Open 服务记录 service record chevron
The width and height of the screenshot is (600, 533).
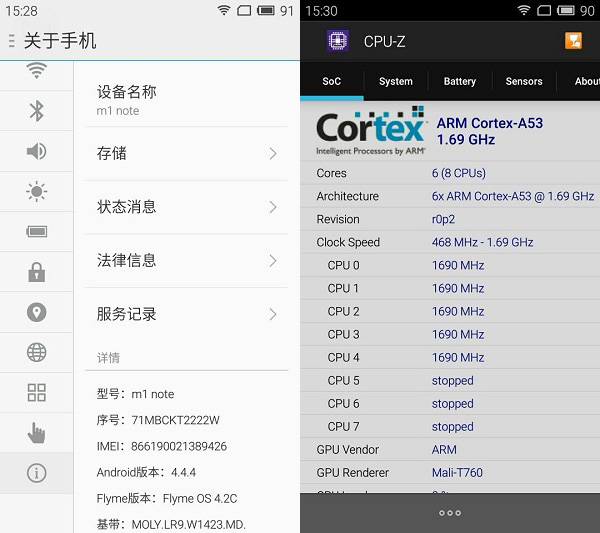[272, 314]
